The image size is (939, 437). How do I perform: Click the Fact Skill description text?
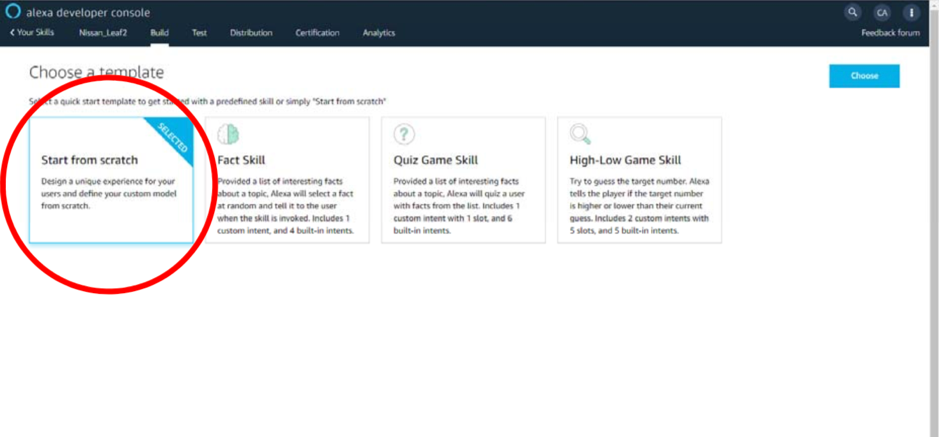(287, 206)
